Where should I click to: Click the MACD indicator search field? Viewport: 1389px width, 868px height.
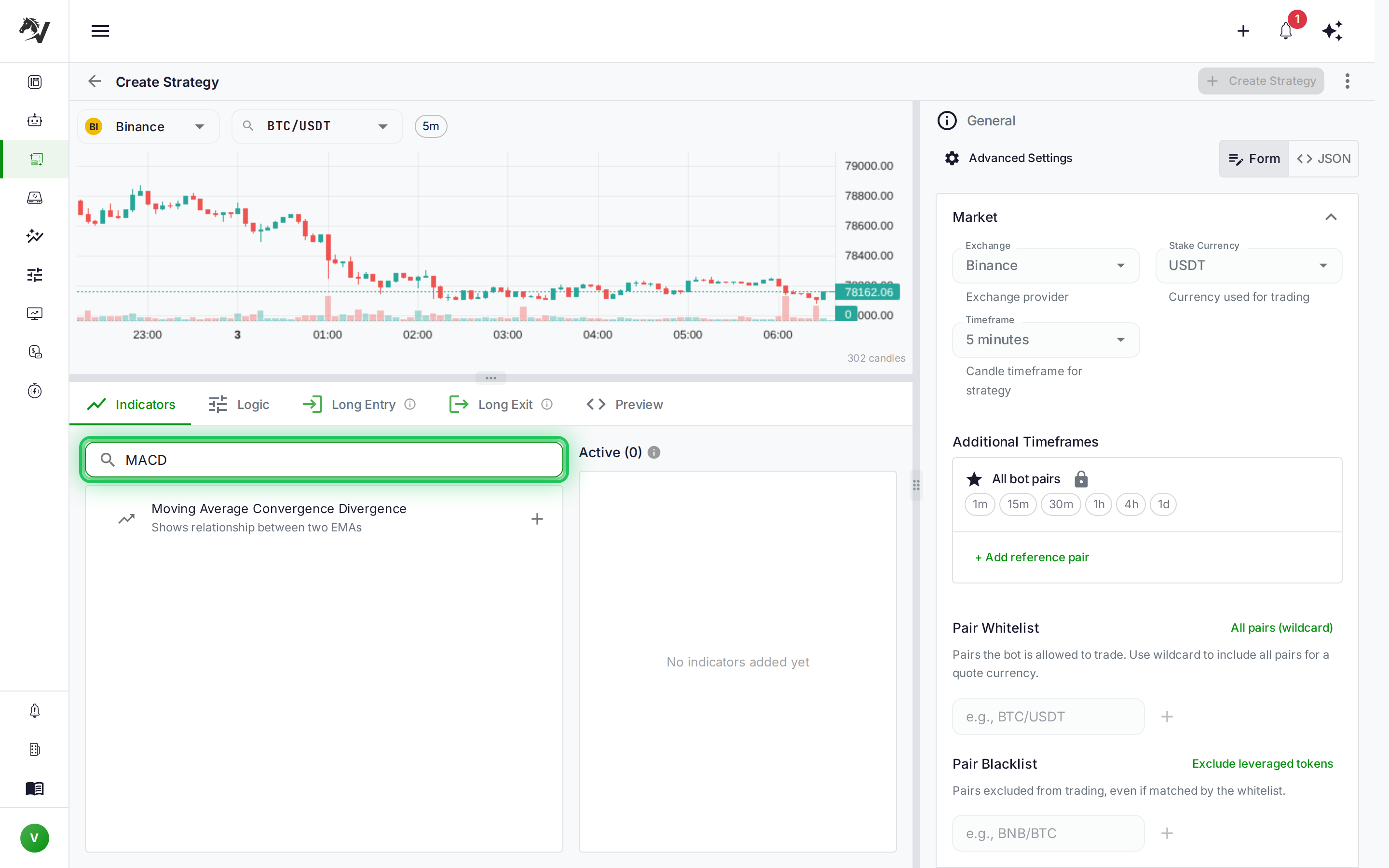click(x=324, y=460)
